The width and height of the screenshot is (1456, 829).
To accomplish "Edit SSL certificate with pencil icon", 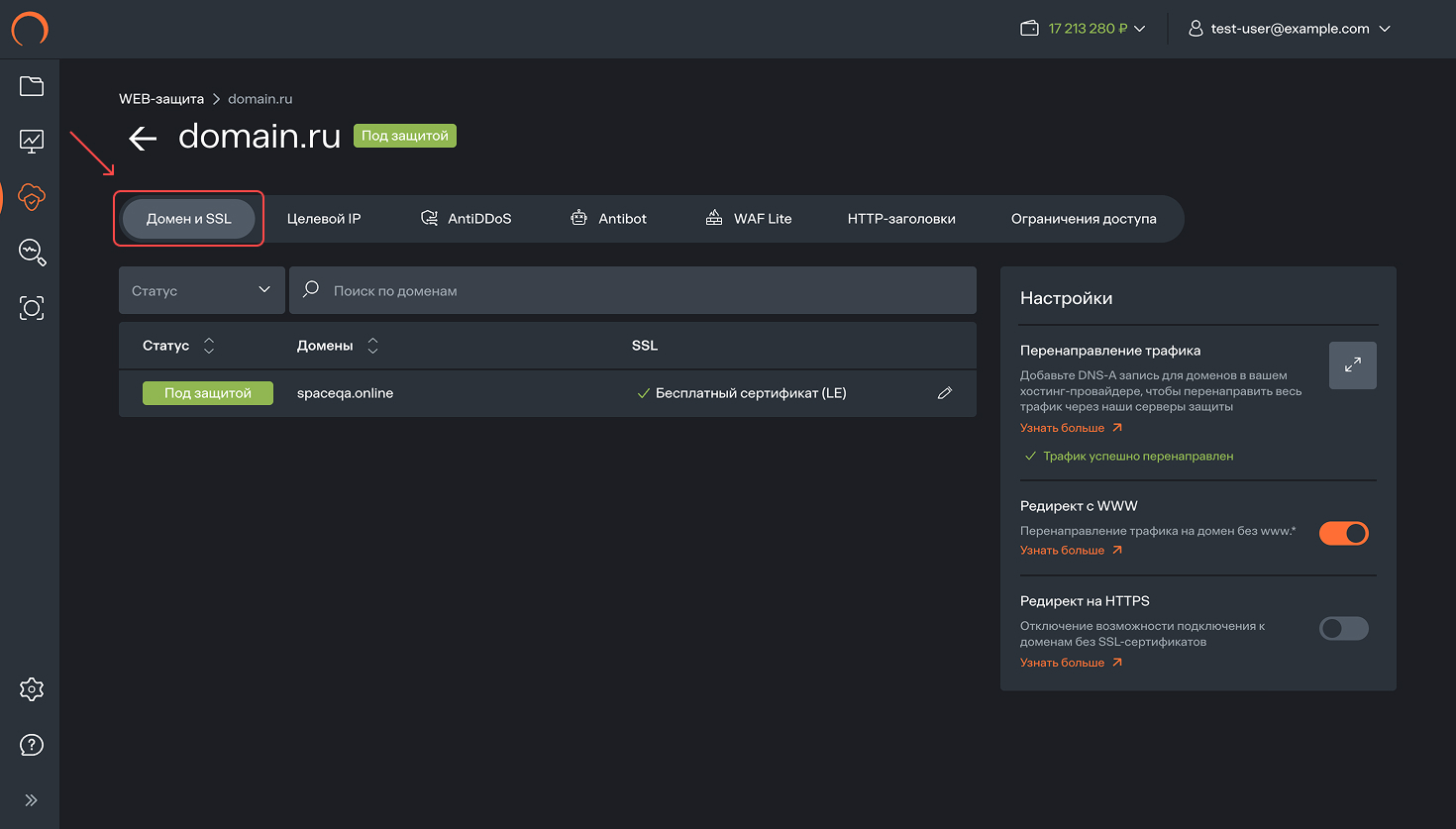I will click(945, 393).
